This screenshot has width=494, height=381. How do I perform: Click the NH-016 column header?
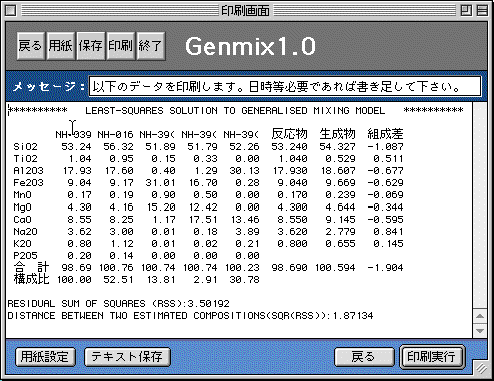(x=115, y=134)
